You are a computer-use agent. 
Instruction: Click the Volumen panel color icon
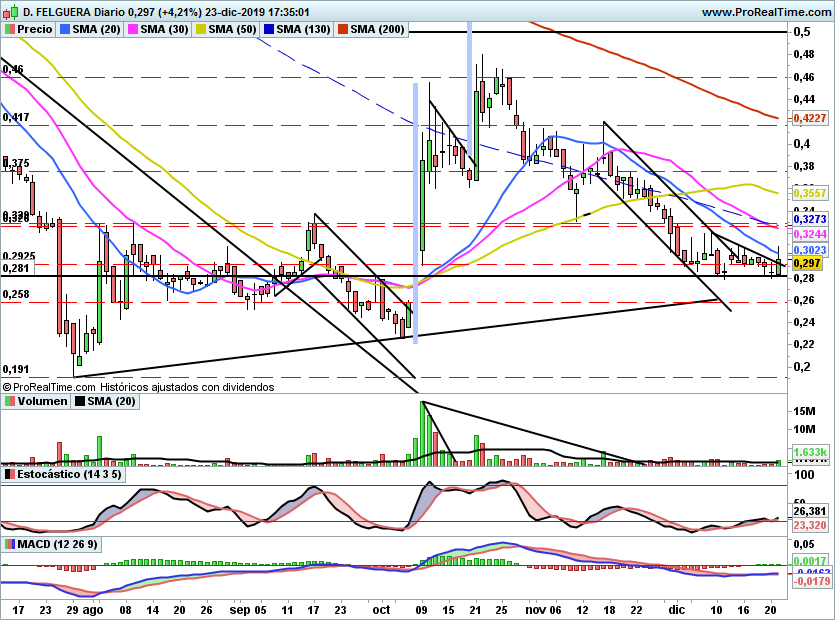[x=10, y=401]
